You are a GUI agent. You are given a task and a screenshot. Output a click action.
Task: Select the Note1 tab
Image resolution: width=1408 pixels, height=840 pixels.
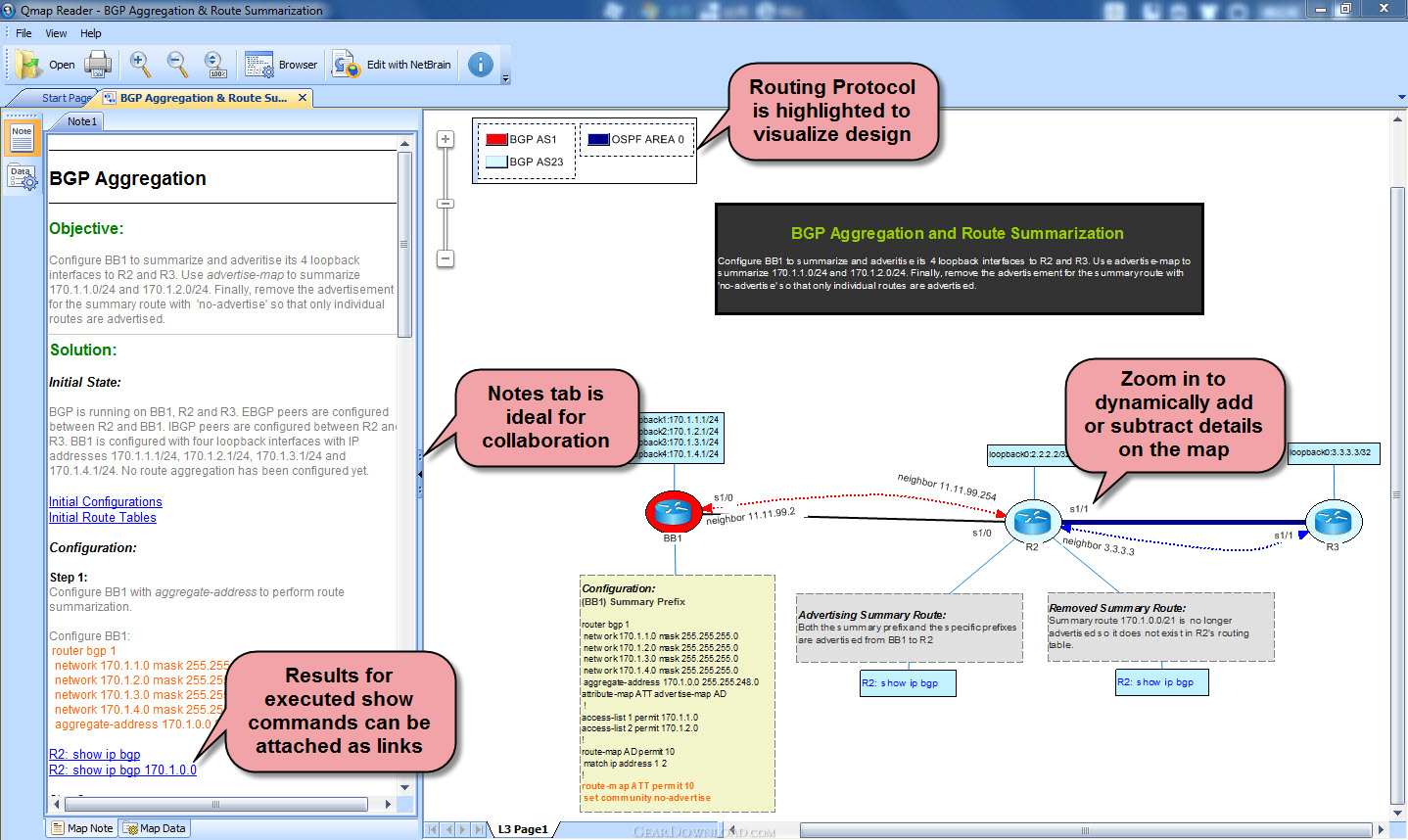81,121
